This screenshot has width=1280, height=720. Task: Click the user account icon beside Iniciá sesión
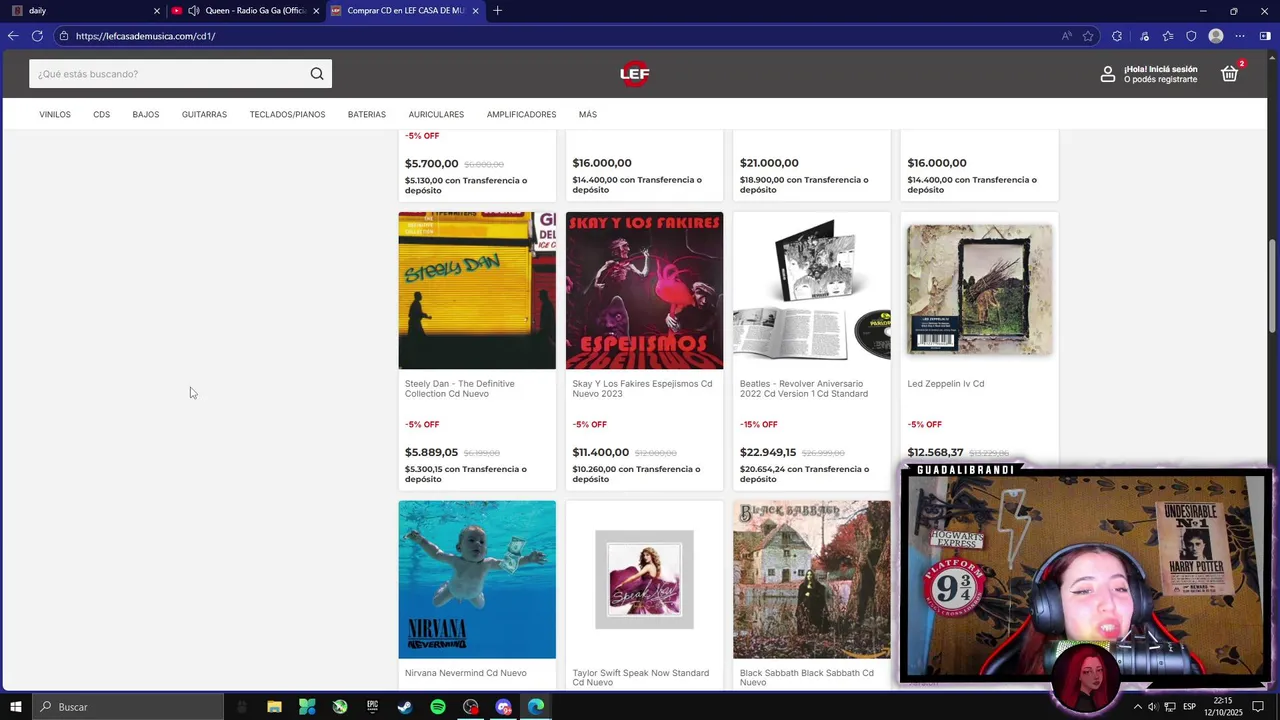click(1108, 74)
